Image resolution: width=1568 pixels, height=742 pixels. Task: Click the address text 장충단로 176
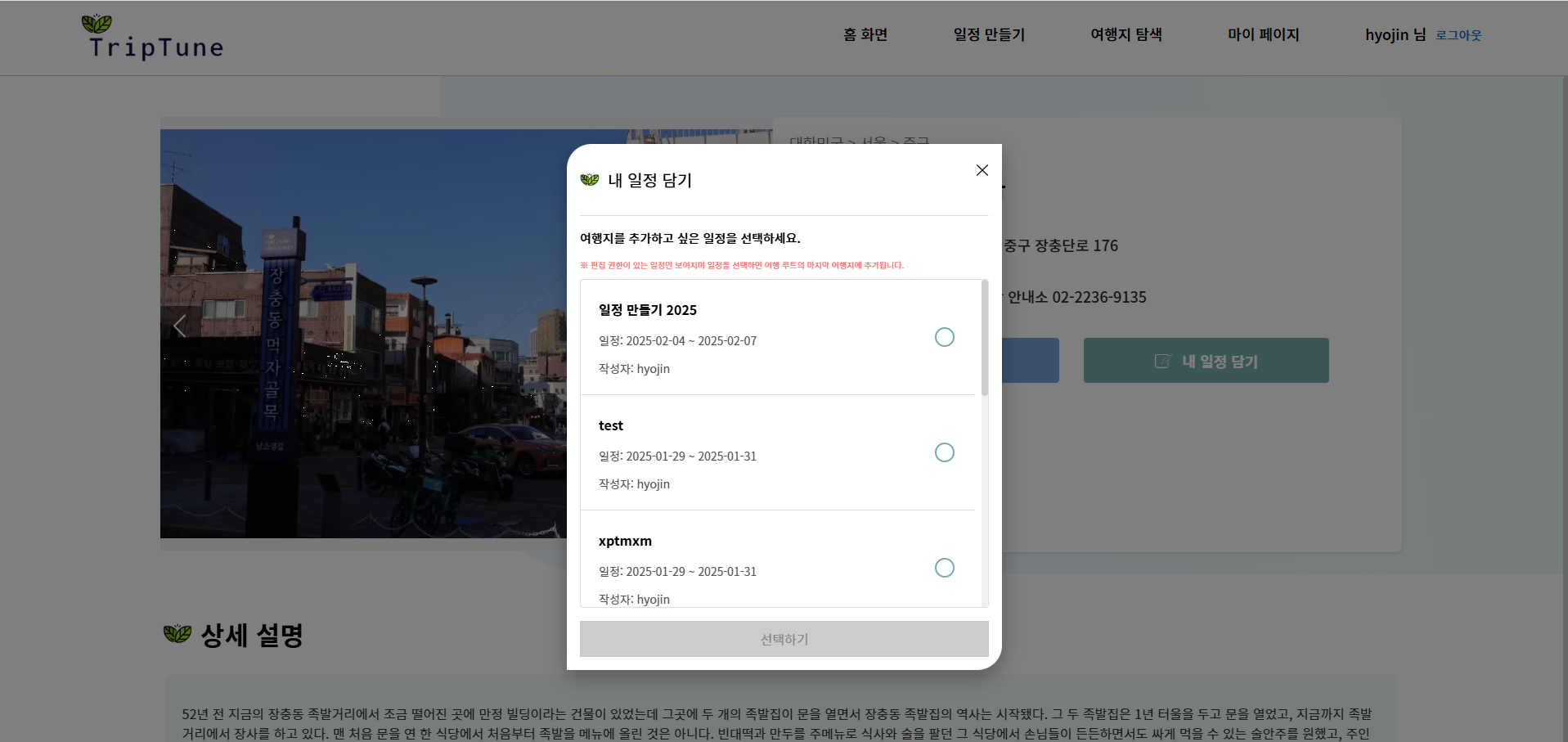[1076, 245]
